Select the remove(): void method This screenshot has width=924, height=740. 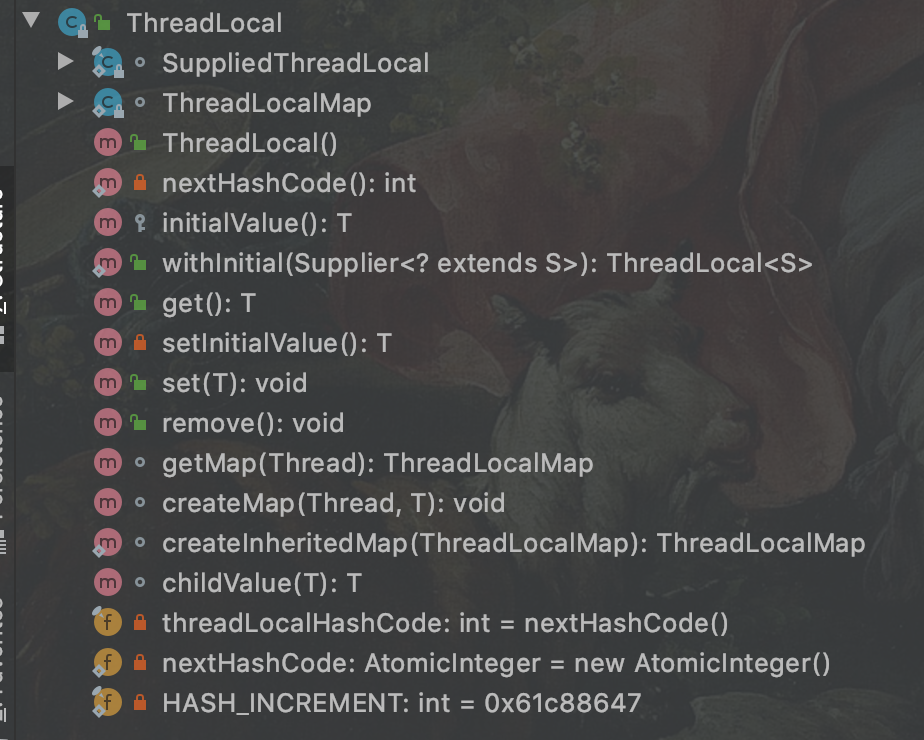point(253,423)
